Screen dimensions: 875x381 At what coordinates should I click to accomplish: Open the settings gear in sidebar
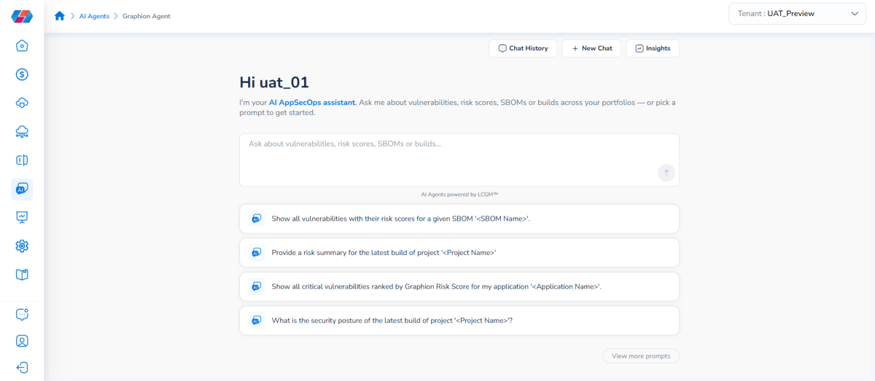[22, 246]
